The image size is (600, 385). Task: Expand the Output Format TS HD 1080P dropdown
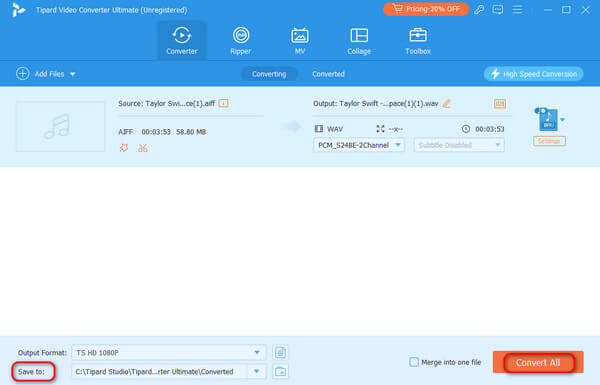(169, 352)
